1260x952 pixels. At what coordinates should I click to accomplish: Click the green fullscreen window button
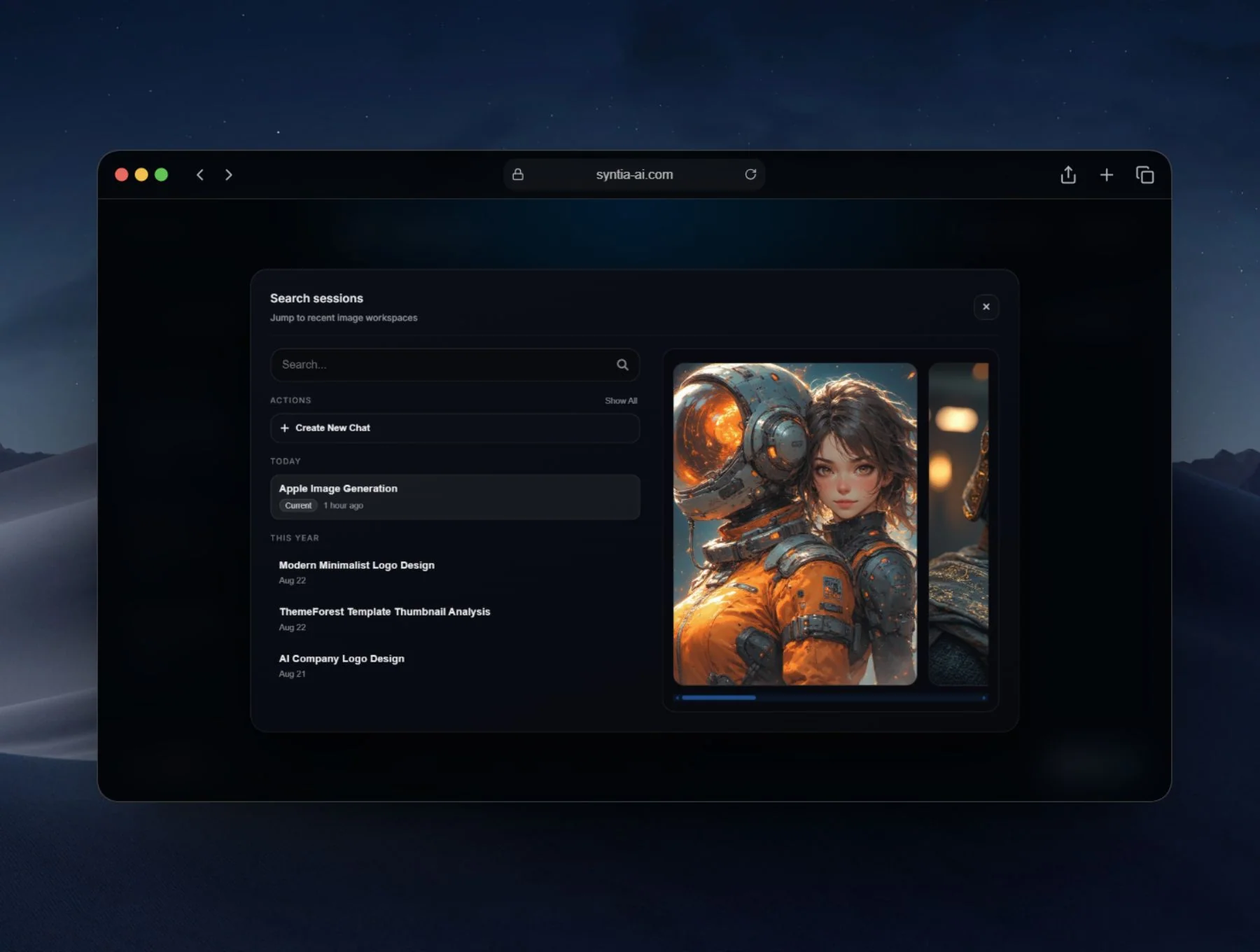pyautogui.click(x=161, y=174)
